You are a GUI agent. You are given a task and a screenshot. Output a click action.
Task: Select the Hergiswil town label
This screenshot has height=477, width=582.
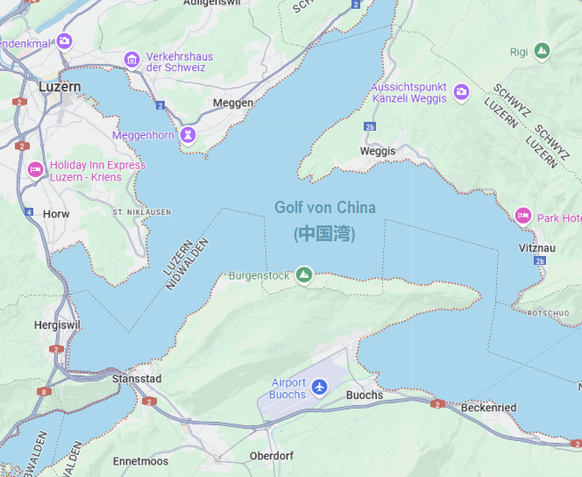[x=57, y=325]
